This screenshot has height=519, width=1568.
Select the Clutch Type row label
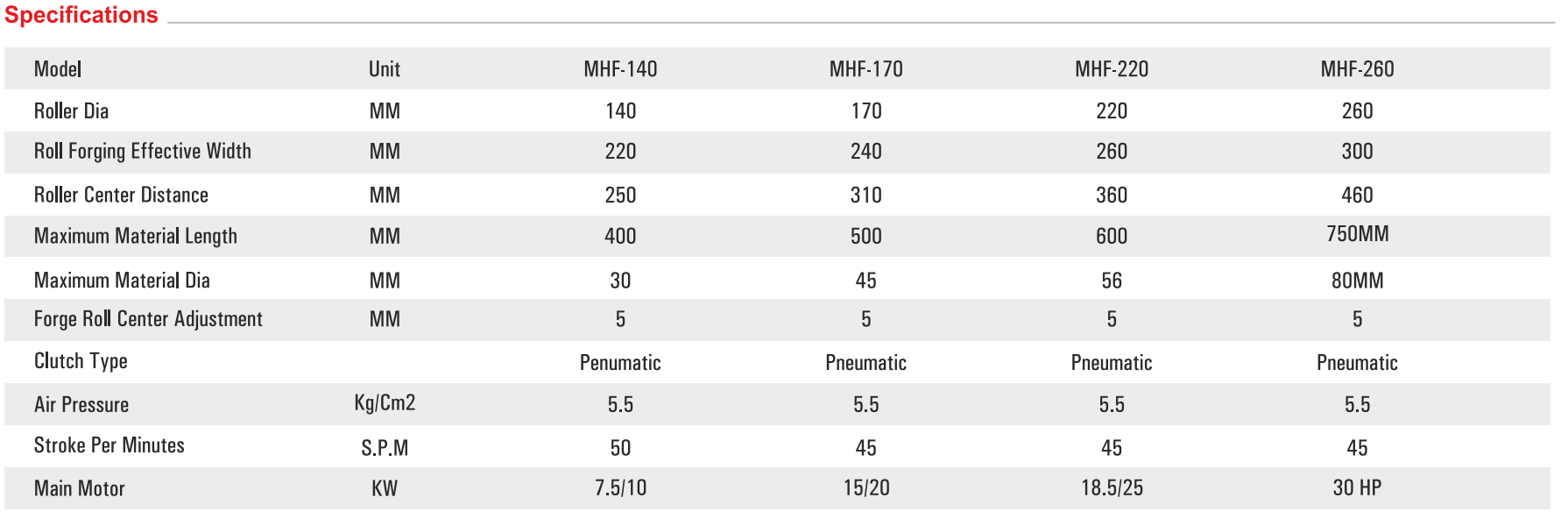click(x=81, y=361)
